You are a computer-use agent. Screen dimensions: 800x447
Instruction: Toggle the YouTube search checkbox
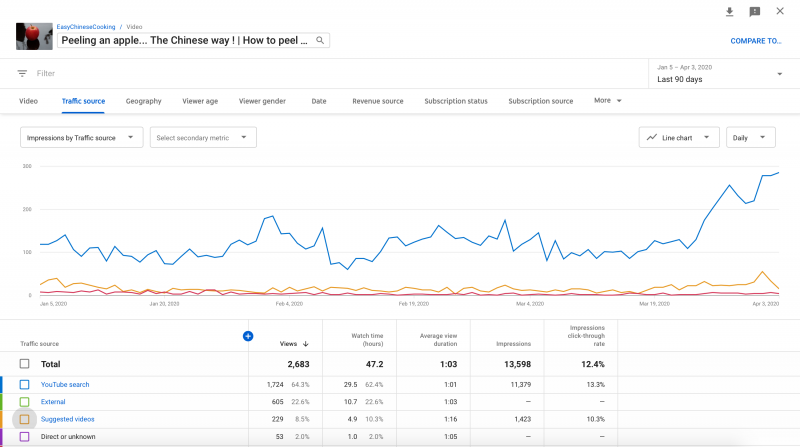[x=25, y=384]
